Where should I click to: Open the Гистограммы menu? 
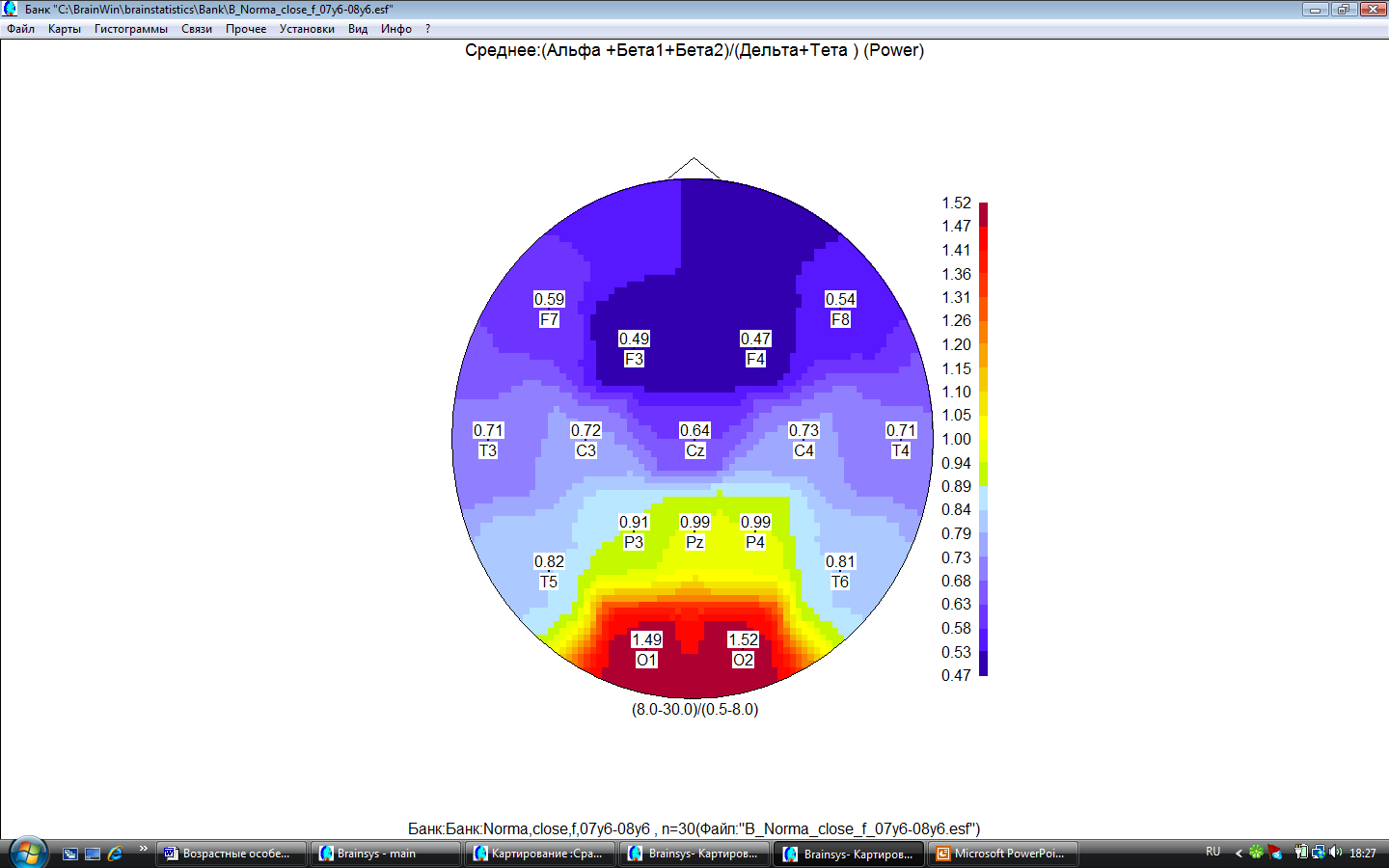[131, 29]
